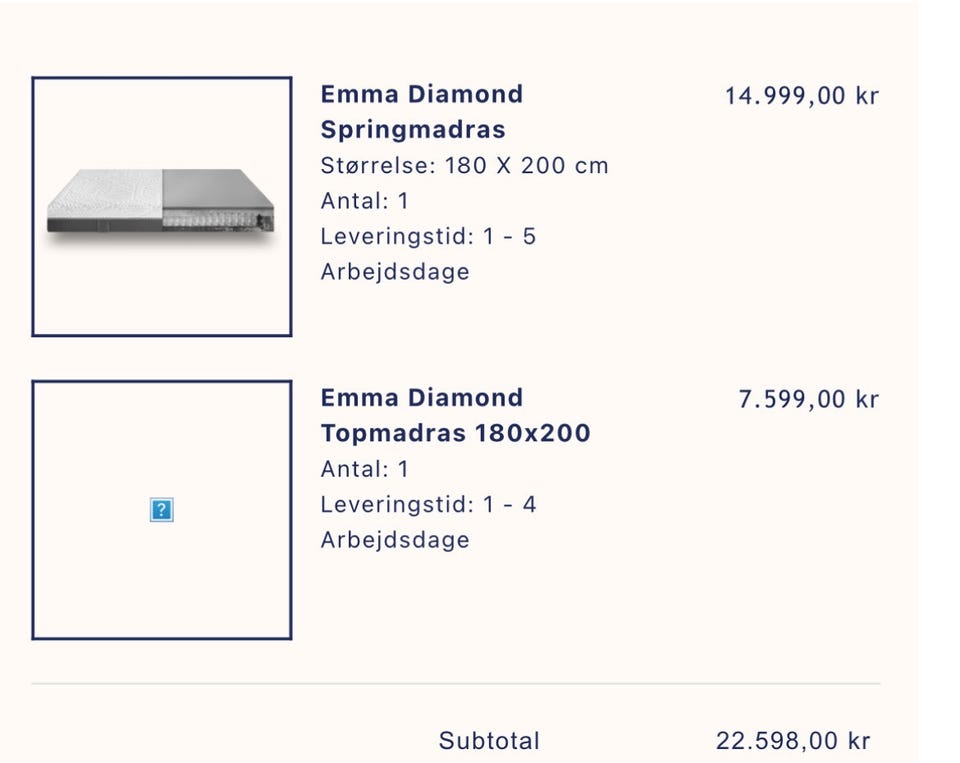Select the 14.999,00 kr price
This screenshot has width=960, height=763.
[x=801, y=96]
